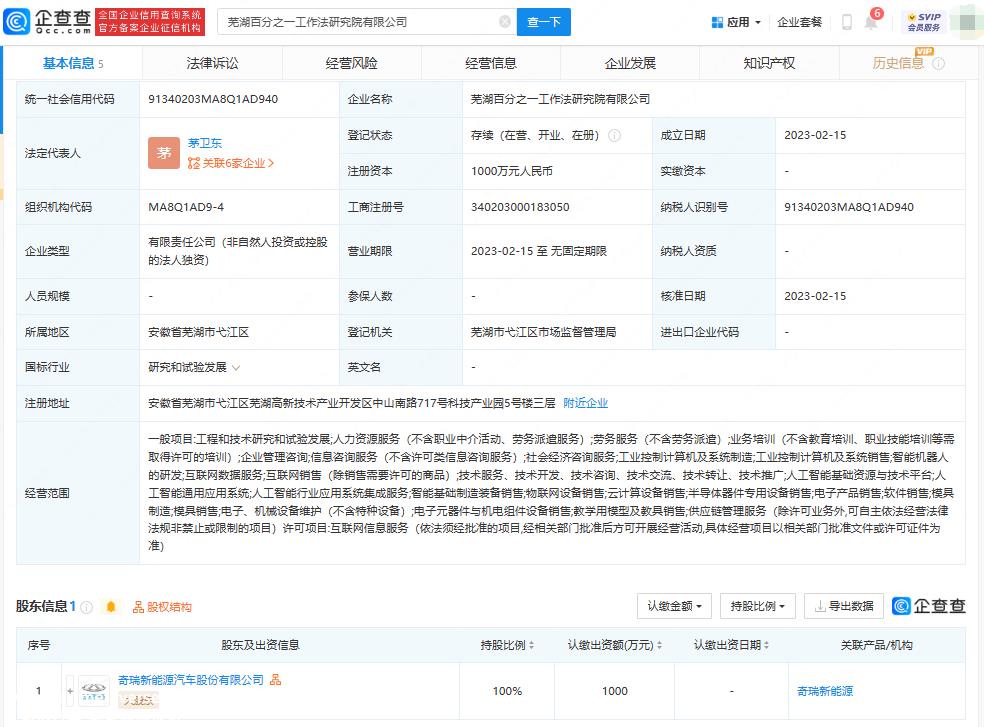Open the 奇瑞新能源 related product link
The height and width of the screenshot is (727, 984).
click(825, 691)
